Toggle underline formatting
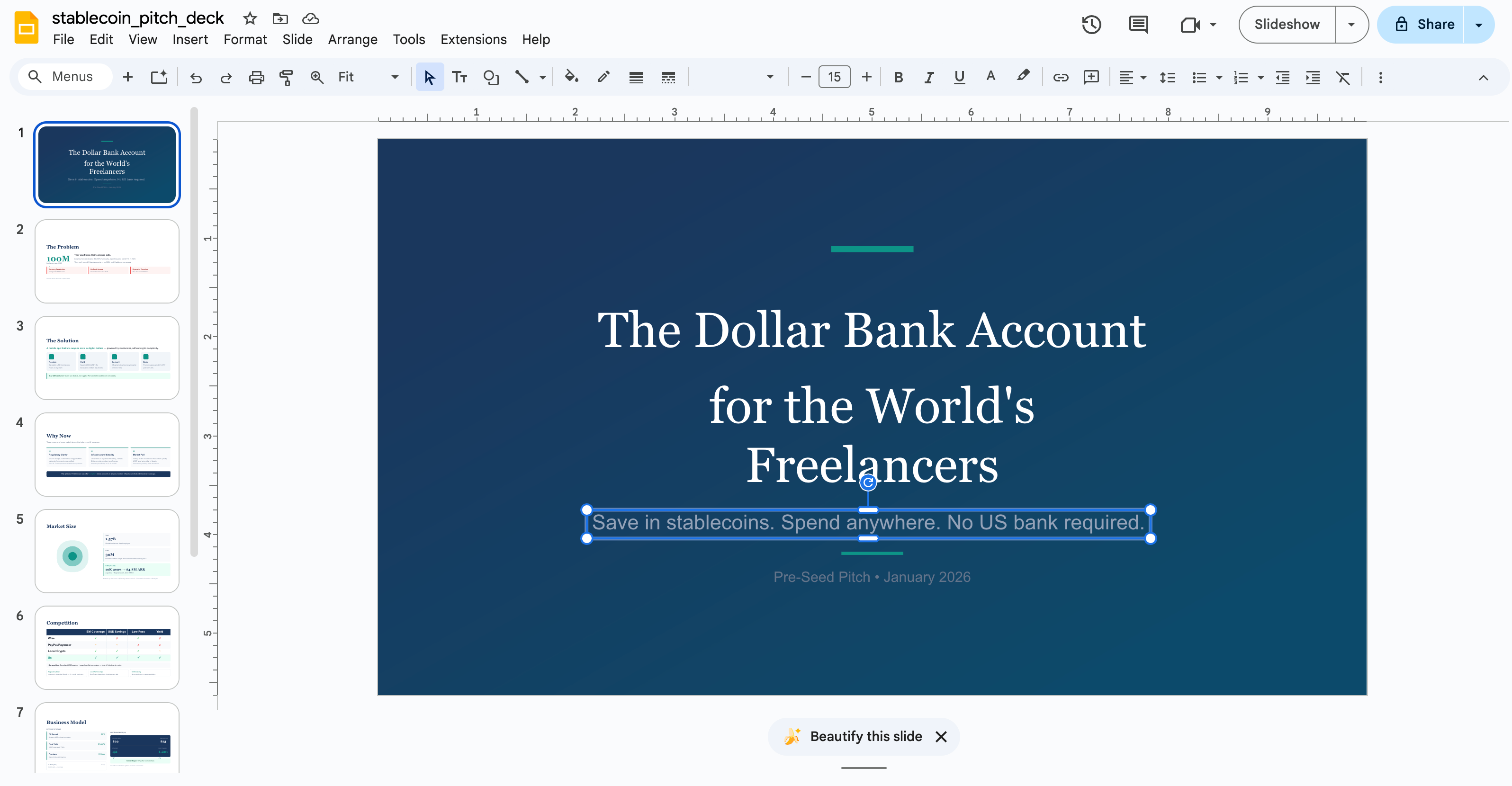Viewport: 1512px width, 786px height. (959, 78)
